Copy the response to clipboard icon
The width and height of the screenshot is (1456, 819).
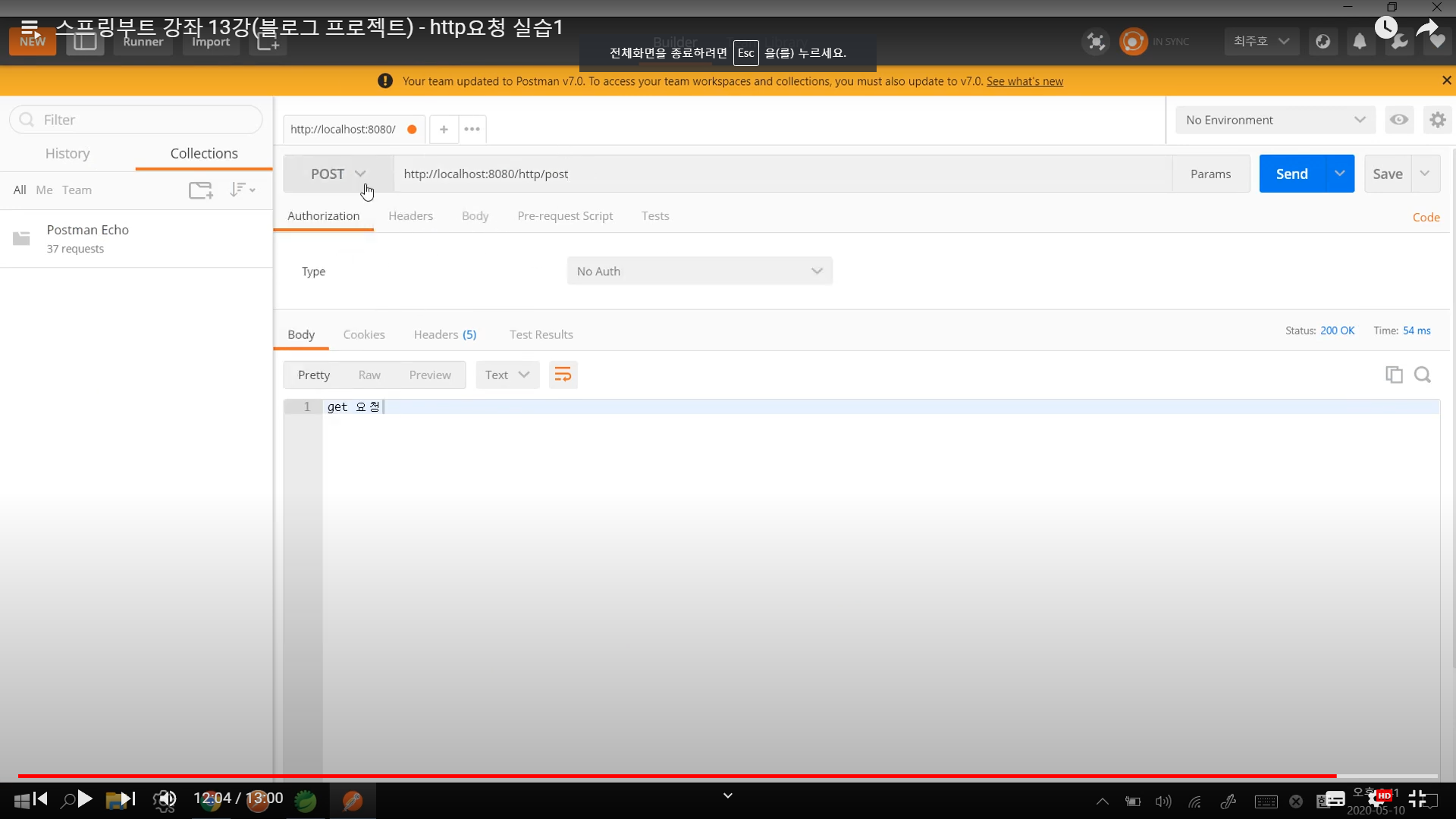(x=1394, y=375)
